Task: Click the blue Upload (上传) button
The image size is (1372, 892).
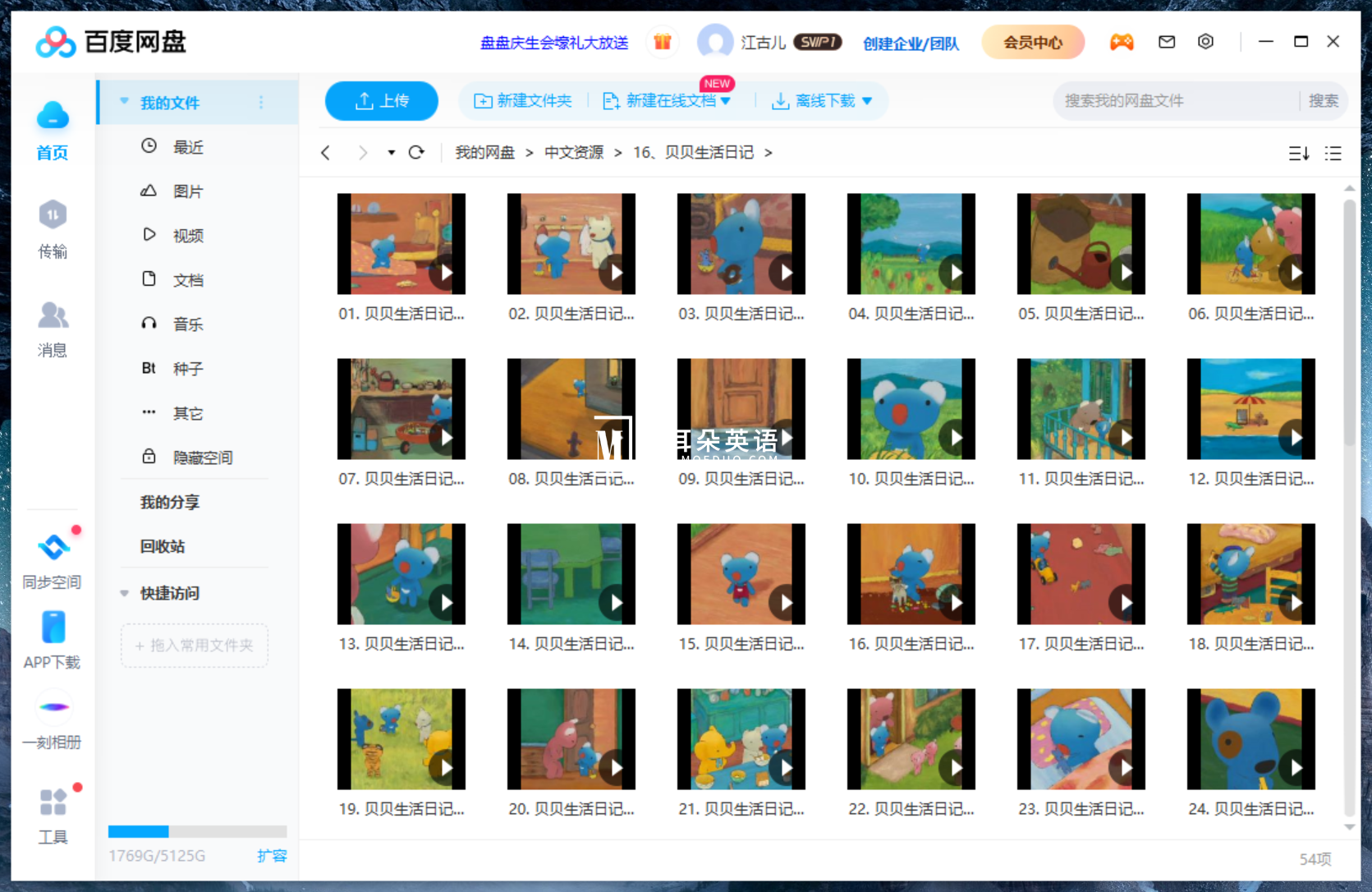Action: click(382, 101)
